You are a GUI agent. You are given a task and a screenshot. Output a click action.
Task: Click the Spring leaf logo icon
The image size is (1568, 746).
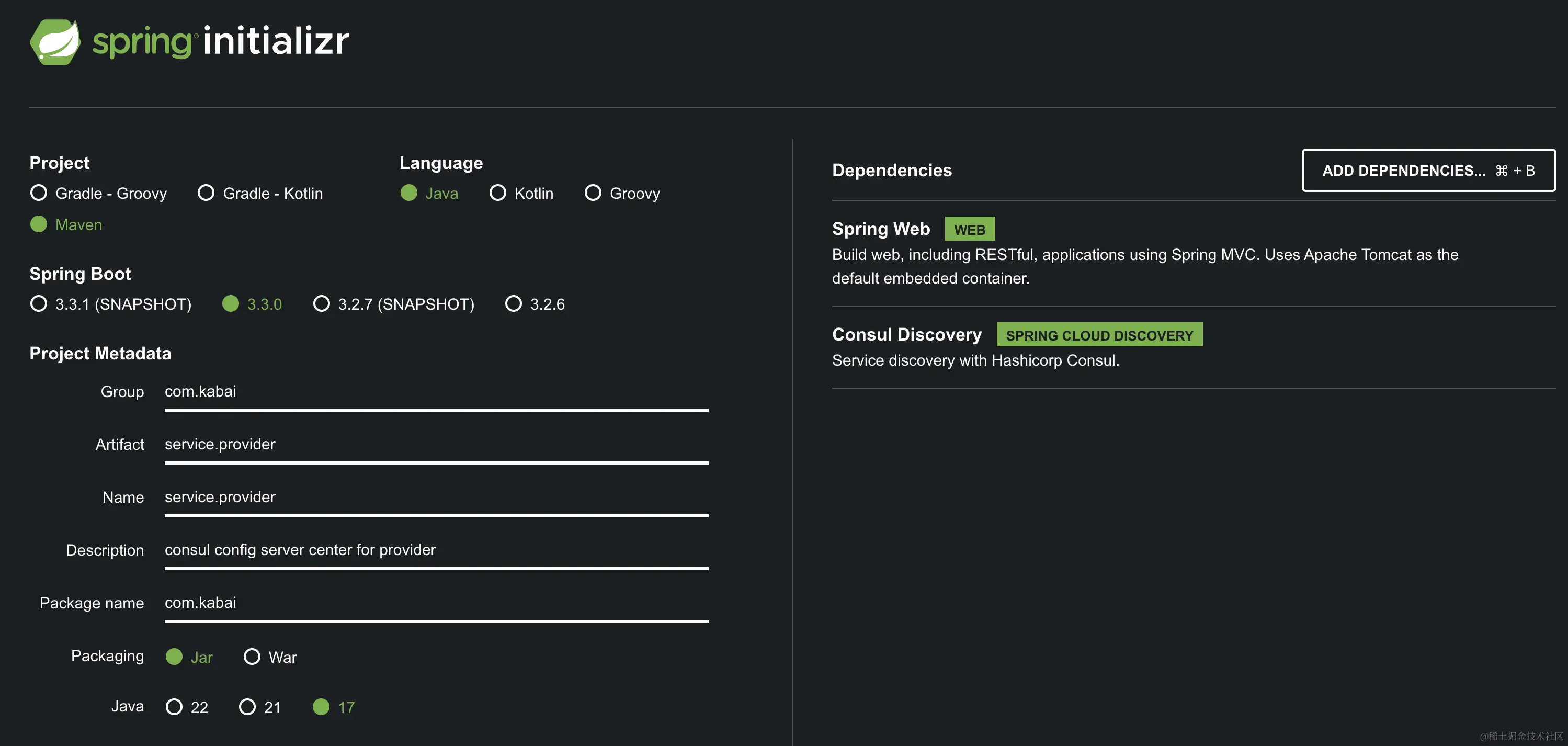(x=55, y=41)
